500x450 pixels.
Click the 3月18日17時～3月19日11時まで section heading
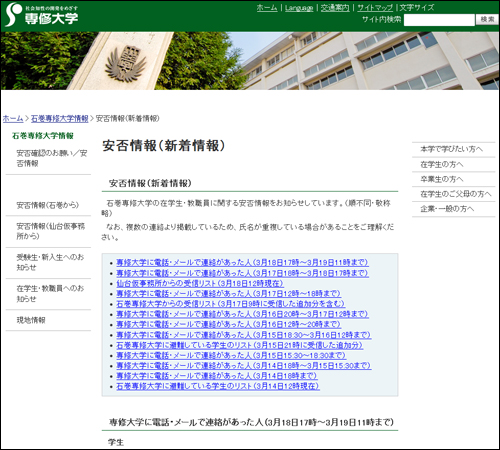click(251, 422)
